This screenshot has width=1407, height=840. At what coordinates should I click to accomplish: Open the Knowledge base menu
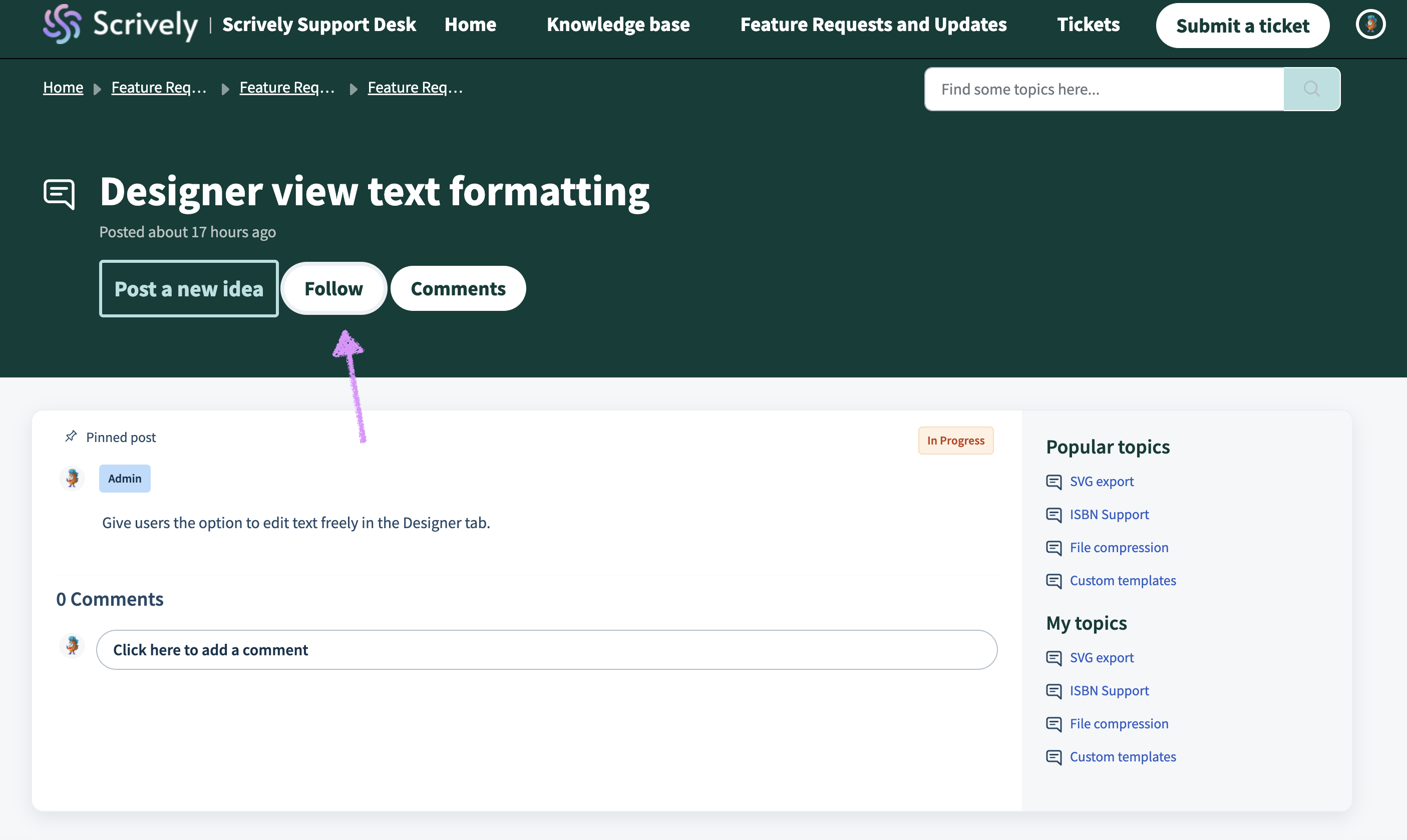tap(618, 25)
